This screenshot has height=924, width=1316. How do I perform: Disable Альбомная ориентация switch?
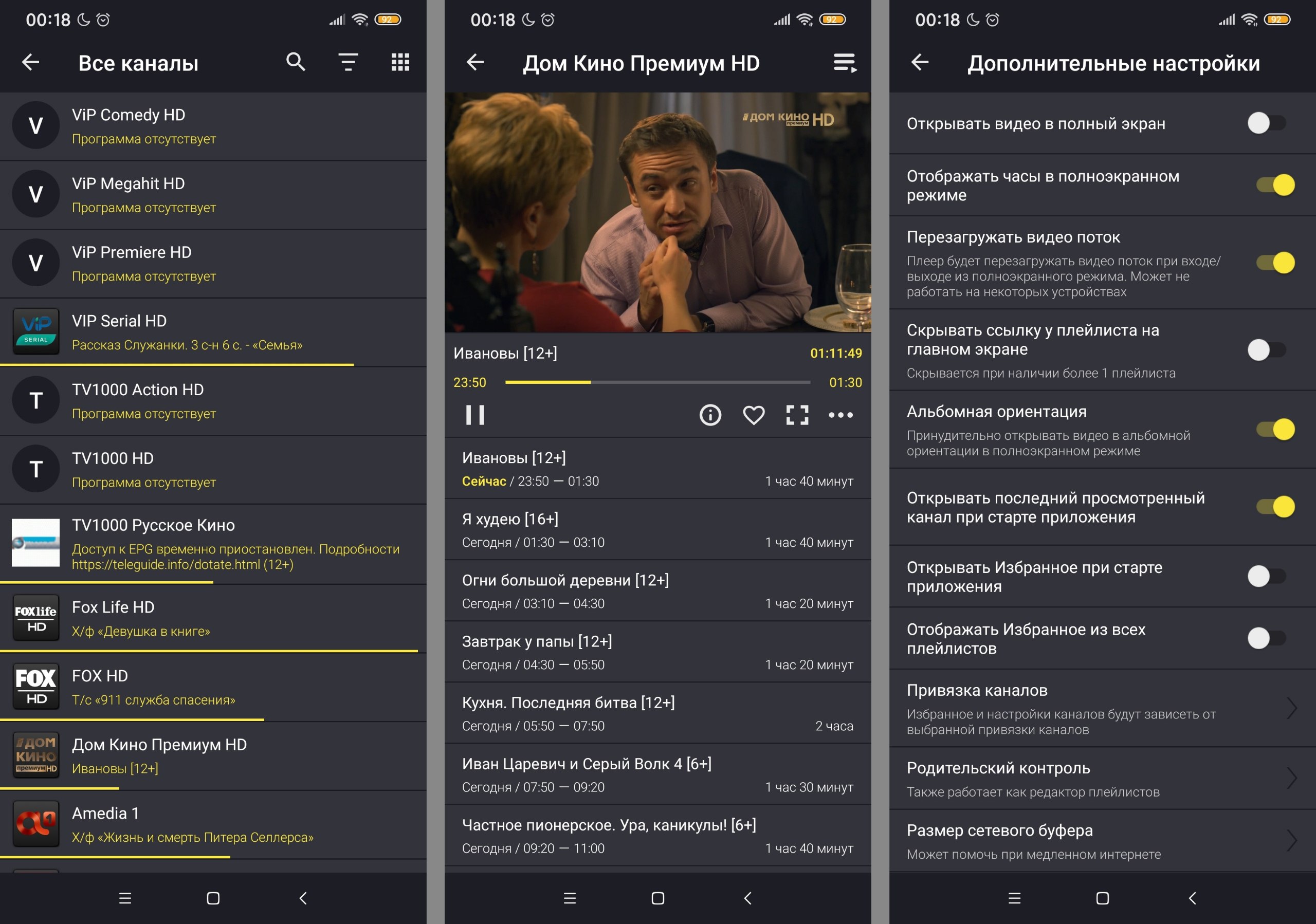point(1275,430)
